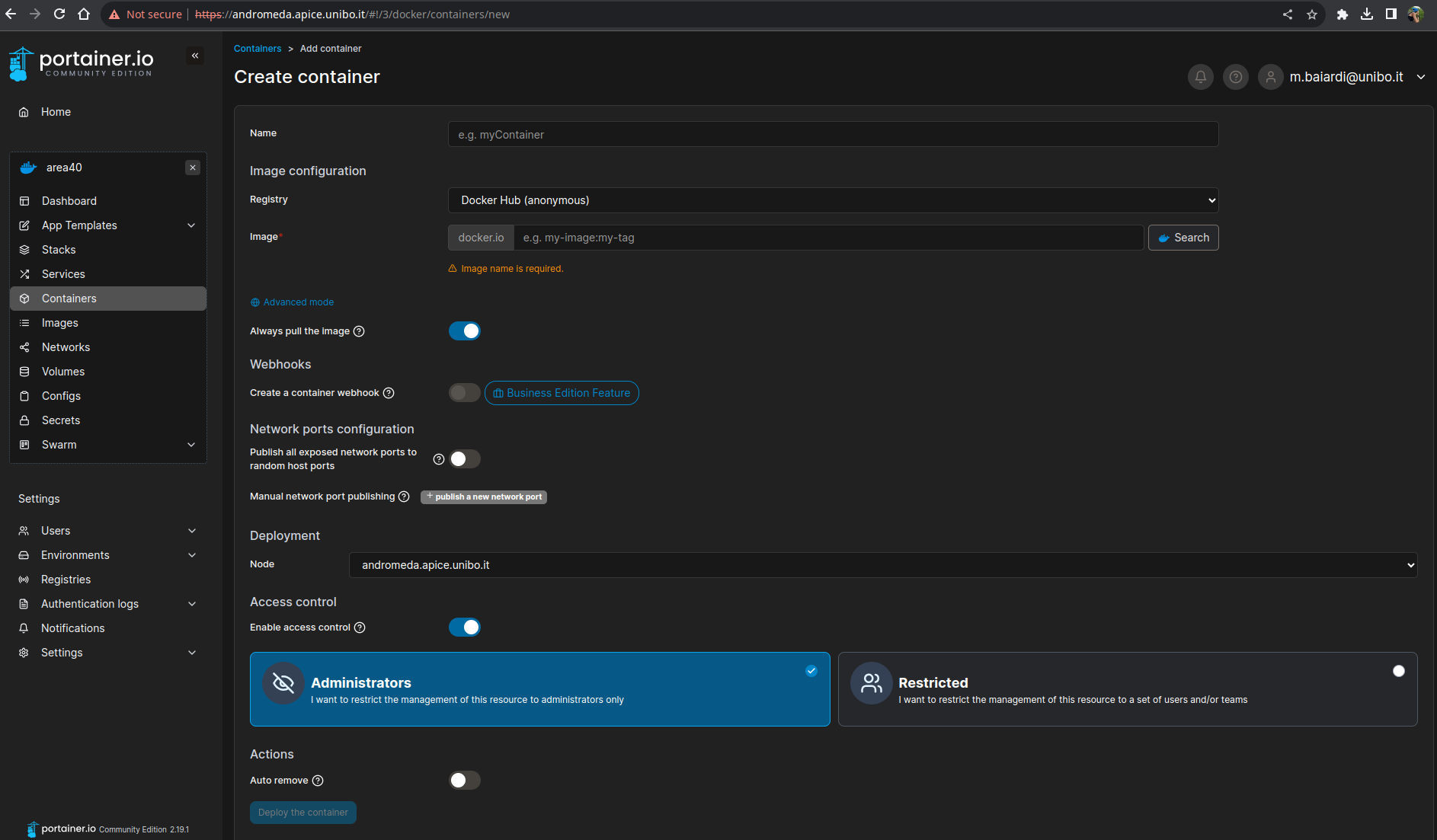This screenshot has width=1437, height=840.
Task: Click the help icon beside Auto remove
Action: pyautogui.click(x=318, y=781)
